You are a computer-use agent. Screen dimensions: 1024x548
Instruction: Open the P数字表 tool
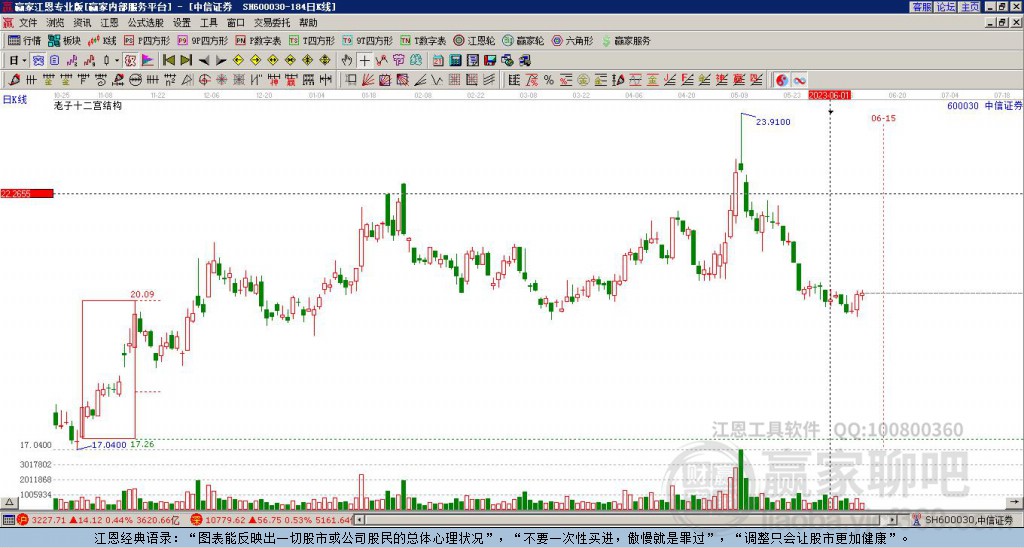(258, 40)
